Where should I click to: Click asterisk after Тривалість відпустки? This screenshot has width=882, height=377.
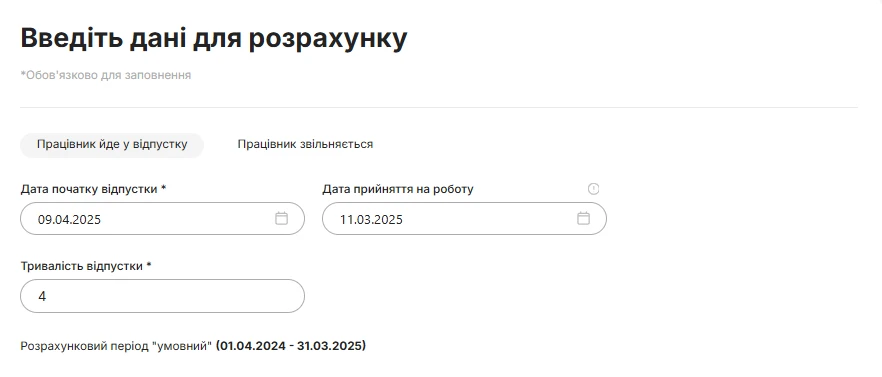tap(148, 265)
